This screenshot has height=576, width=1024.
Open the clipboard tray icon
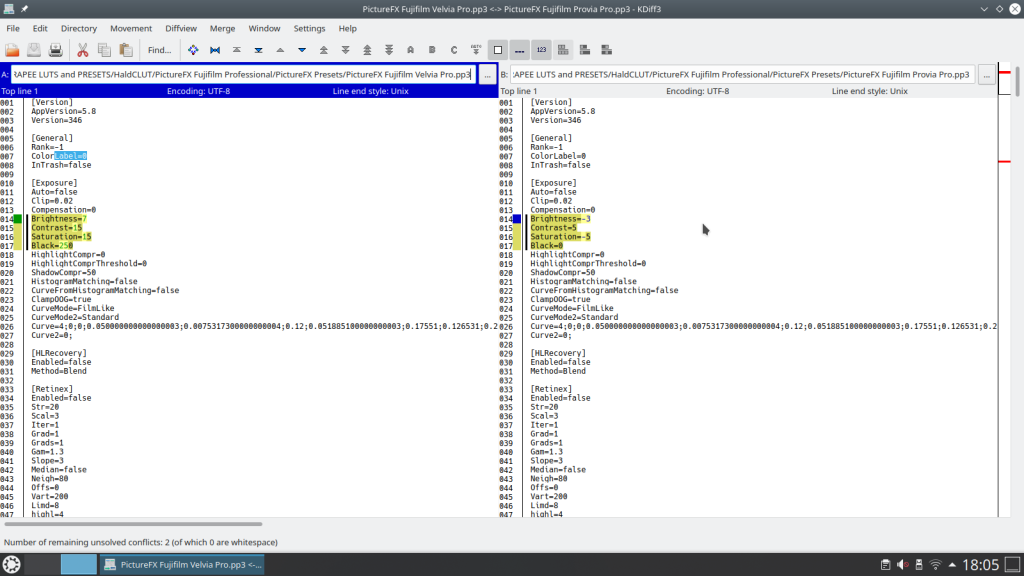(886, 564)
